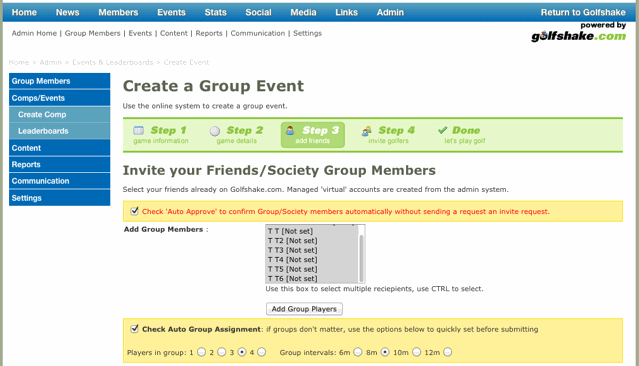Screen dimensions: 639x366
Task: Open the Links menu
Action: 346,12
